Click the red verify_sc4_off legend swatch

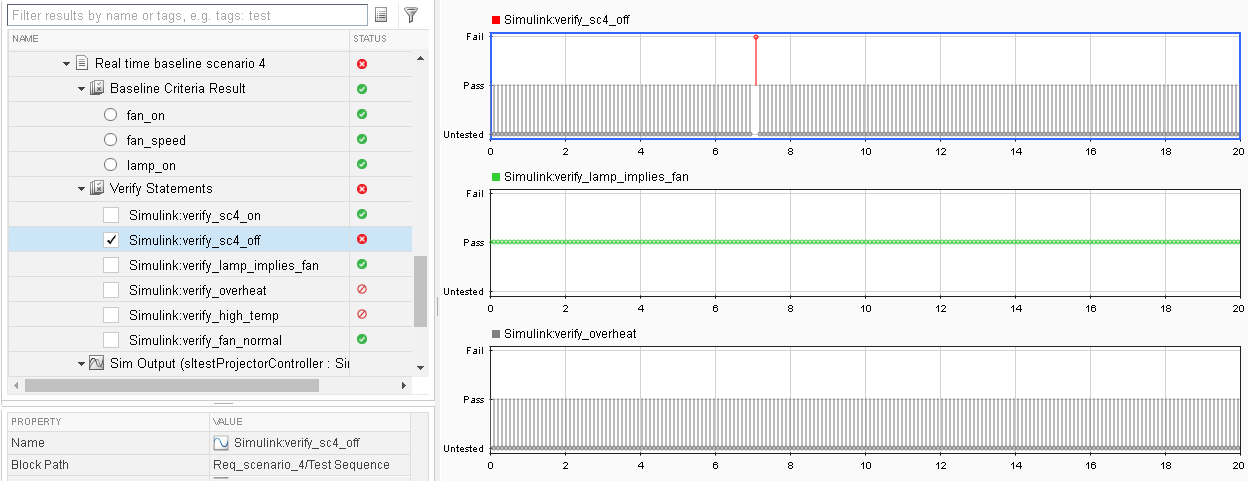495,20
